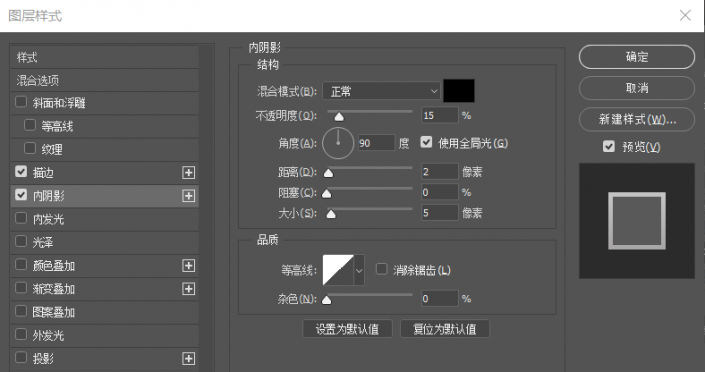Select the 混合选项 entry
Viewport: 705px width, 372px height.
pos(104,81)
